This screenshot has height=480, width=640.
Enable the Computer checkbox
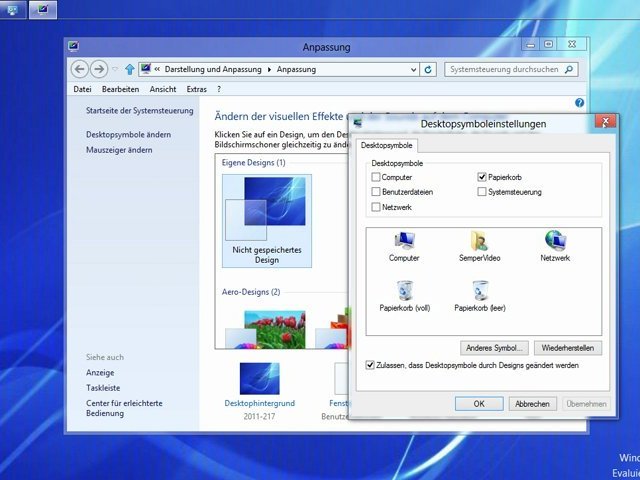coord(376,177)
